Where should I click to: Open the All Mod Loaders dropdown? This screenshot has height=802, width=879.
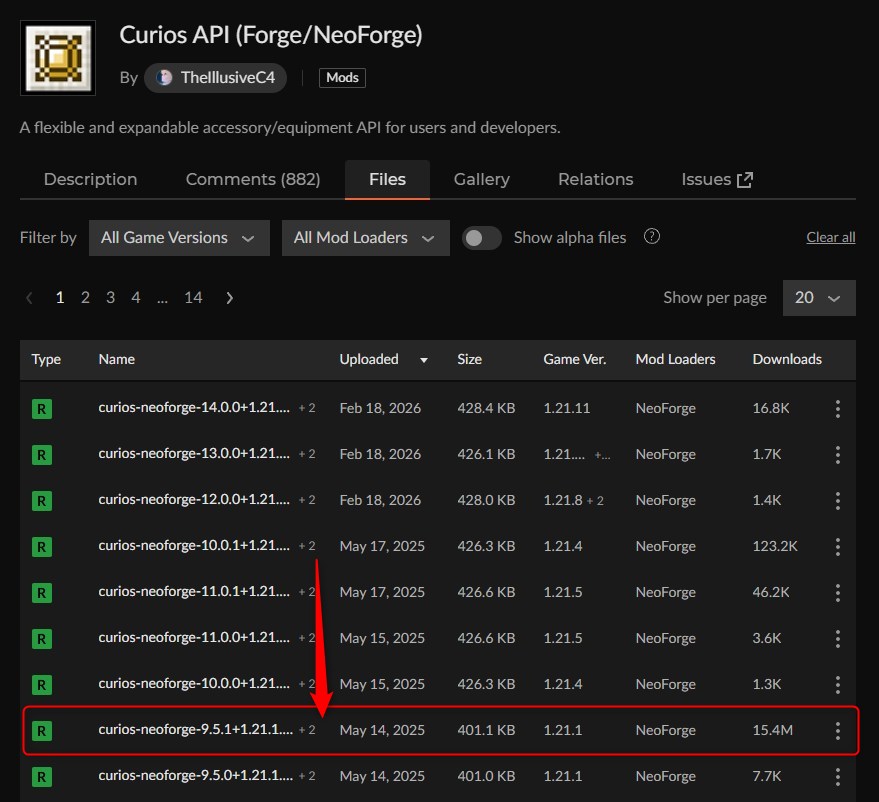[x=365, y=238]
